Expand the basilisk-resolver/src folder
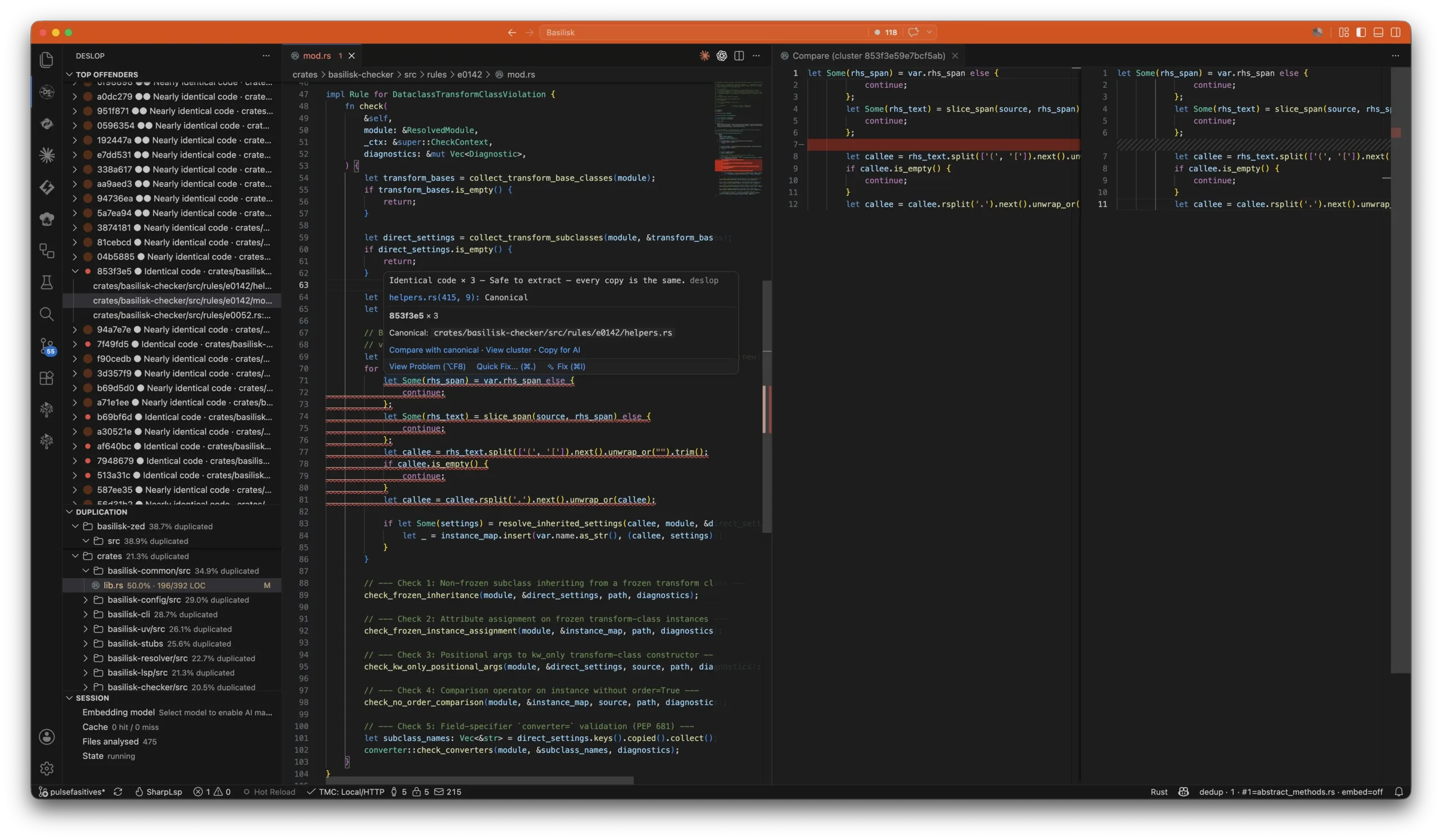This screenshot has width=1442, height=840. pos(85,658)
